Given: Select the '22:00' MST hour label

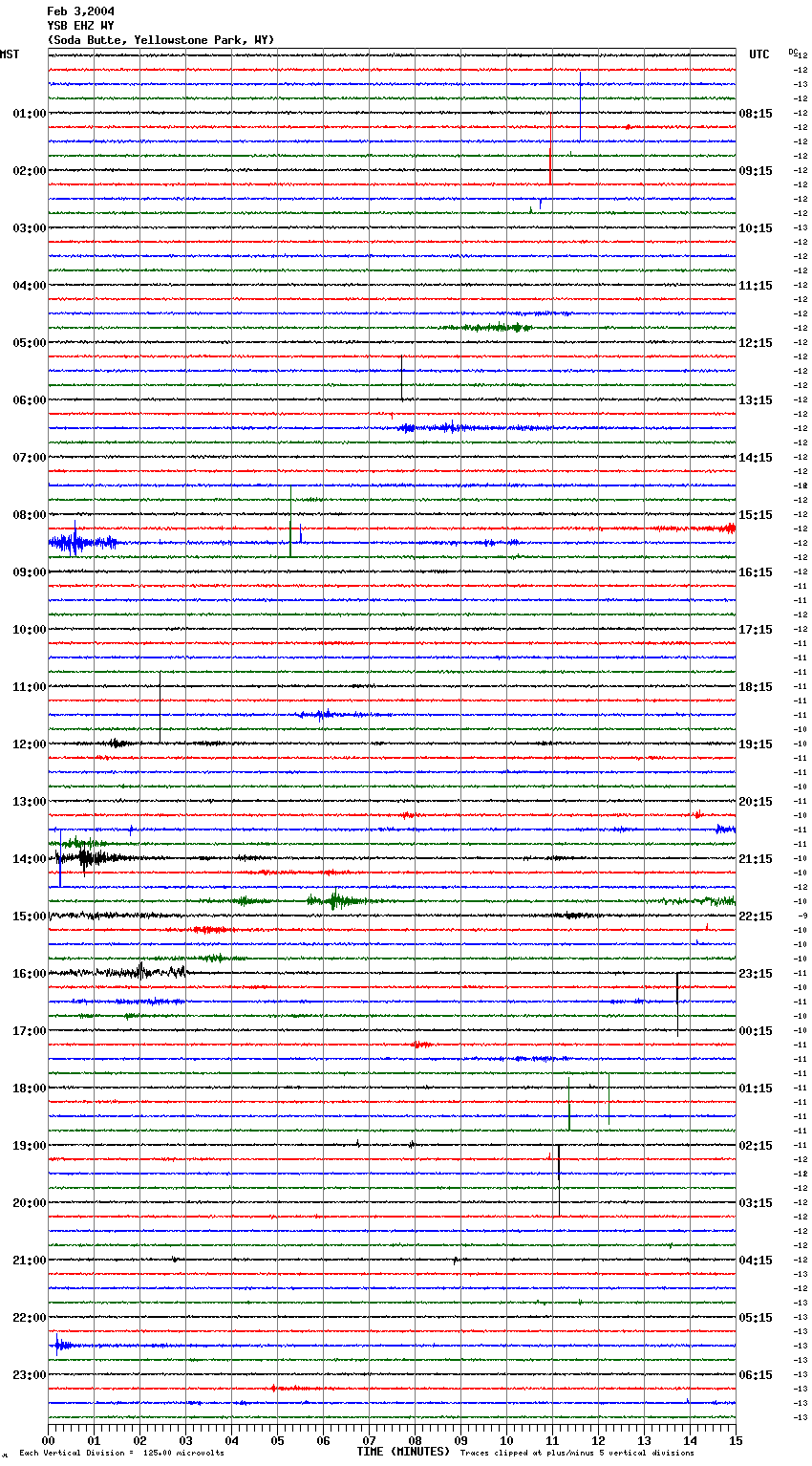Looking at the screenshot, I should click(x=30, y=1318).
